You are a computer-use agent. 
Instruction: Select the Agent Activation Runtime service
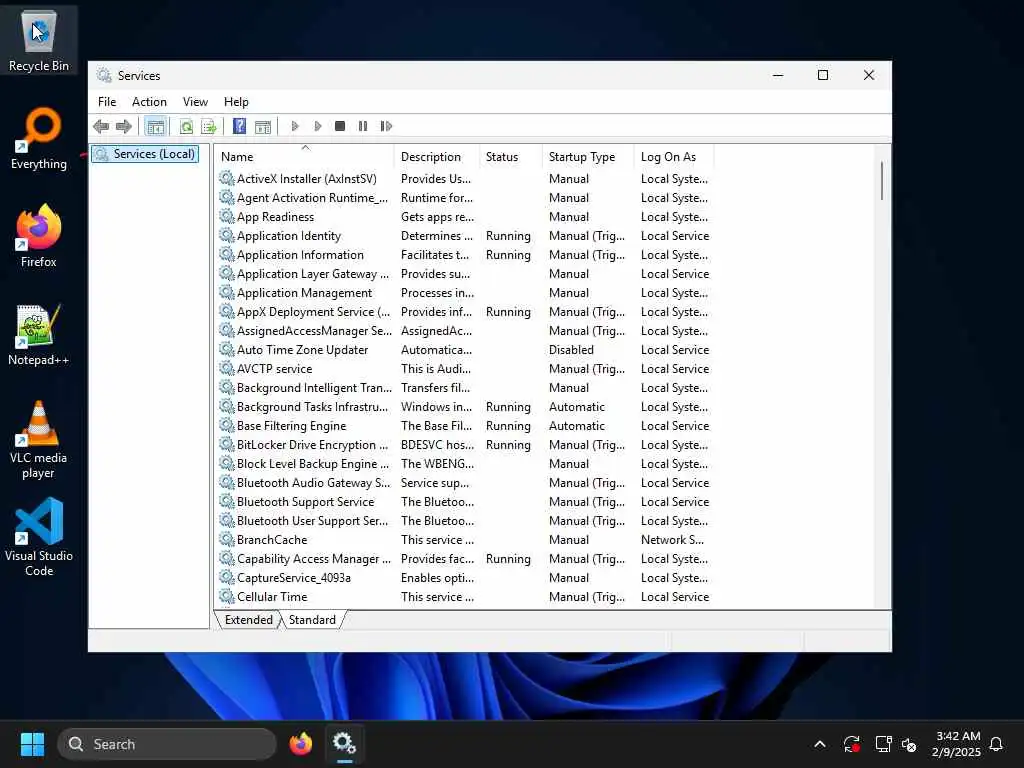coord(464,198)
